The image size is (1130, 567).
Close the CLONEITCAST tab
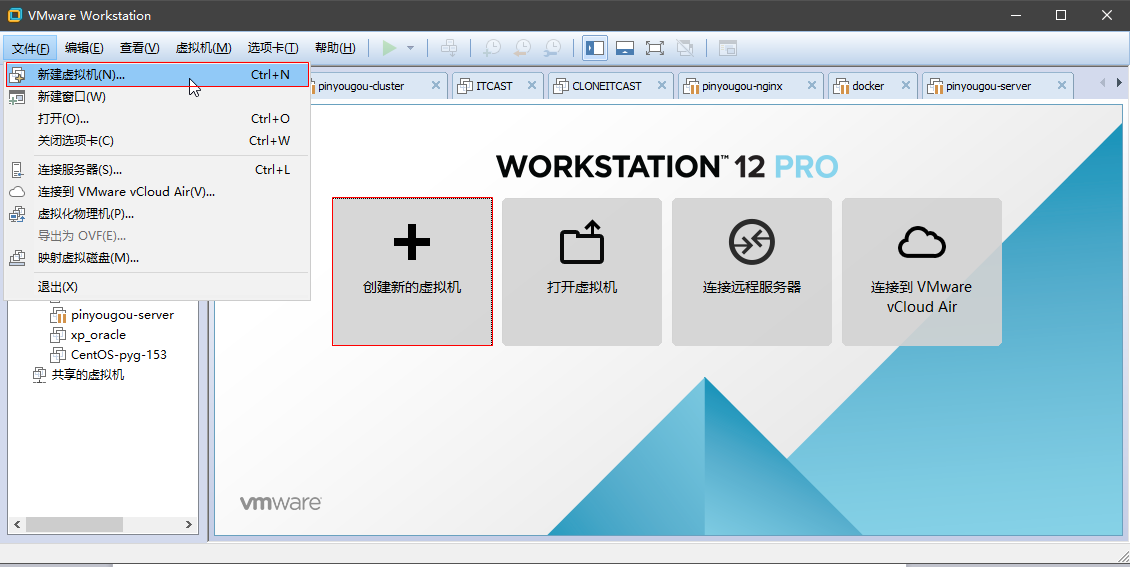point(660,85)
